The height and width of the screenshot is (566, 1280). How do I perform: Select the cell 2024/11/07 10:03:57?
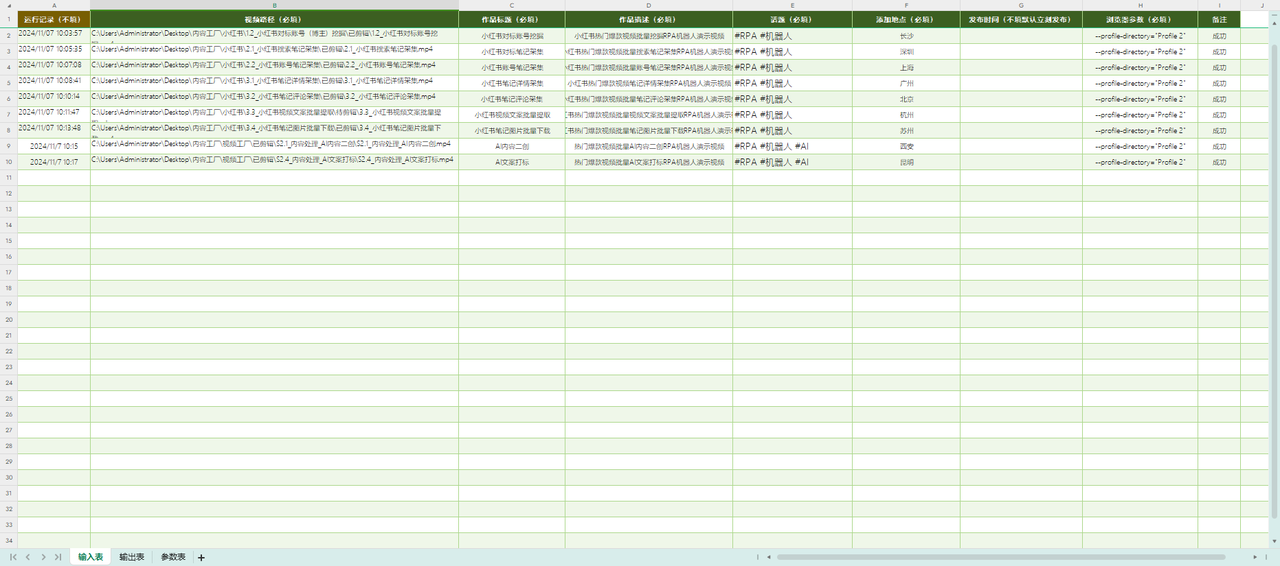click(x=54, y=35)
